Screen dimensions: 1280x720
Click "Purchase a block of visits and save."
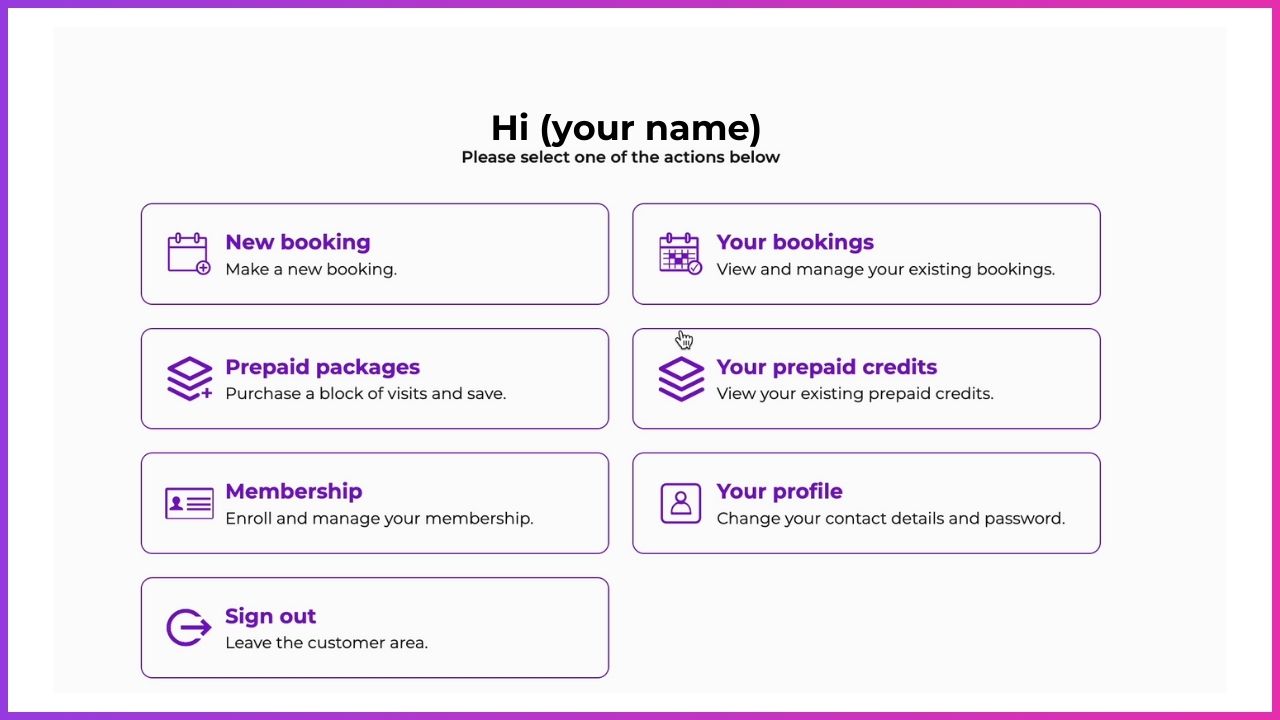pos(365,394)
